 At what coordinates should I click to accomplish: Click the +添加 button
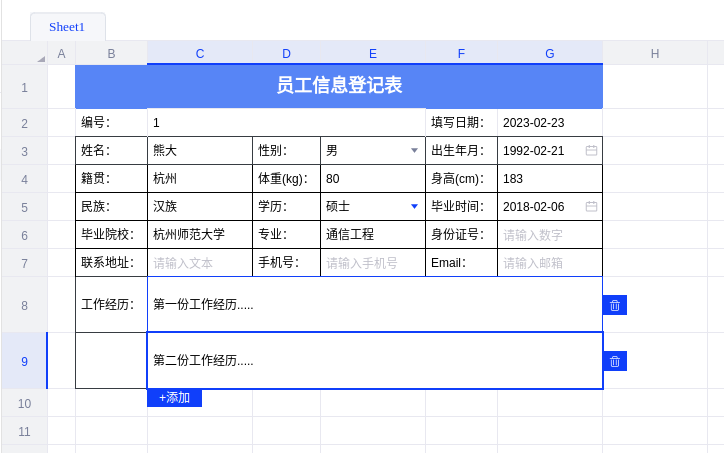click(174, 398)
